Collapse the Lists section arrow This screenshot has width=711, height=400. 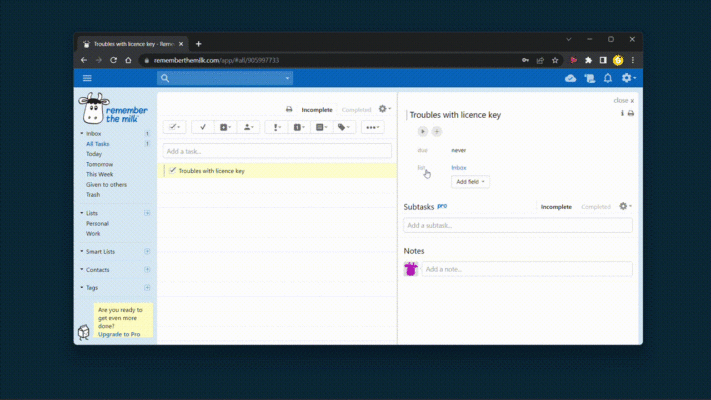coord(82,213)
